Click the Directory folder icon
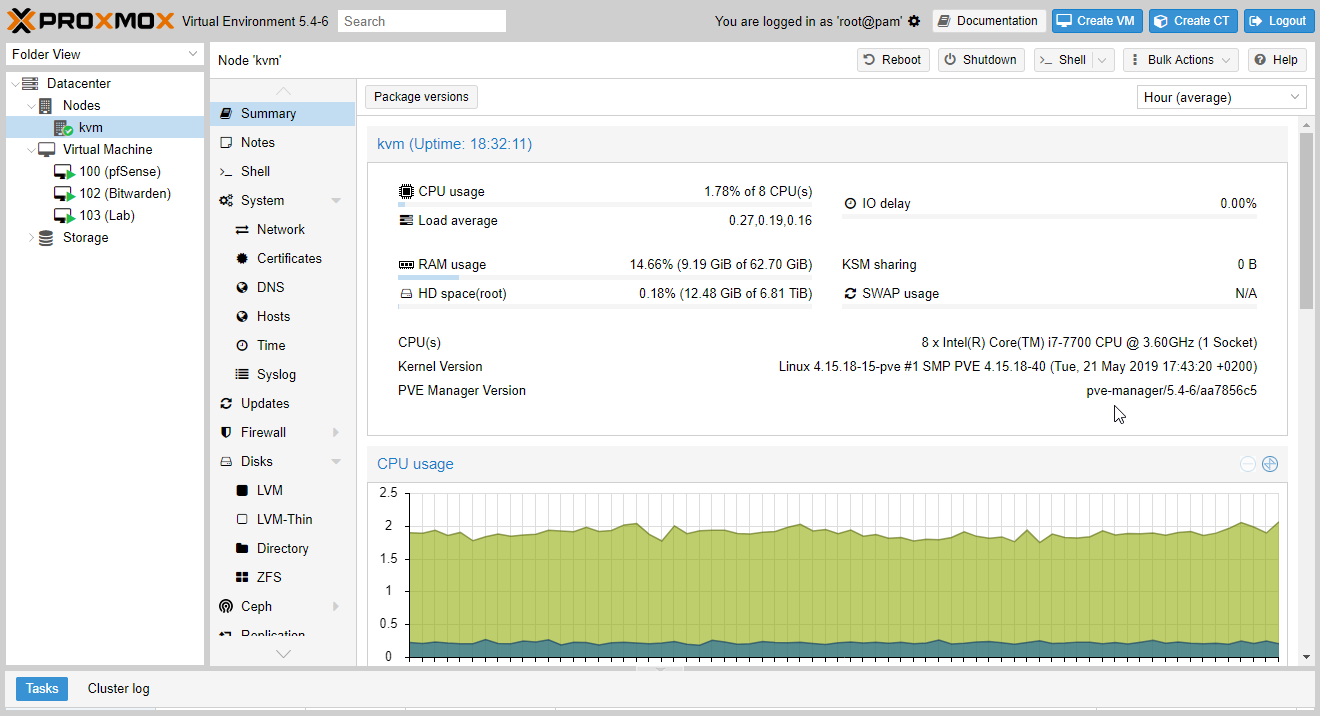Viewport: 1320px width, 716px height. 242,549
